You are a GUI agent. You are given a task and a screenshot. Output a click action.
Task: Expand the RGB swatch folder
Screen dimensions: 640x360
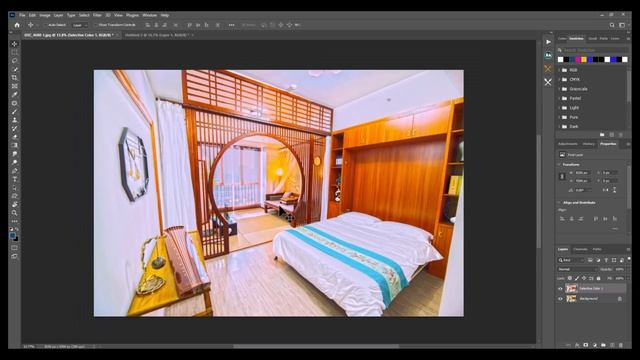(559, 70)
